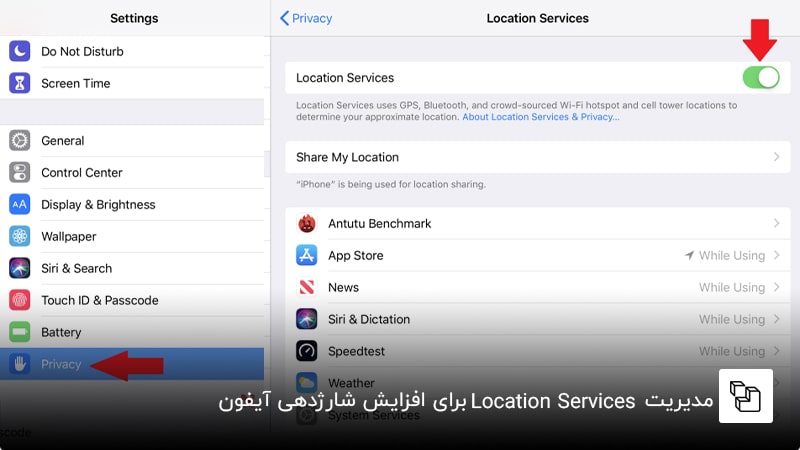The image size is (800, 450).
Task: Open News row chevron
Action: point(777,287)
